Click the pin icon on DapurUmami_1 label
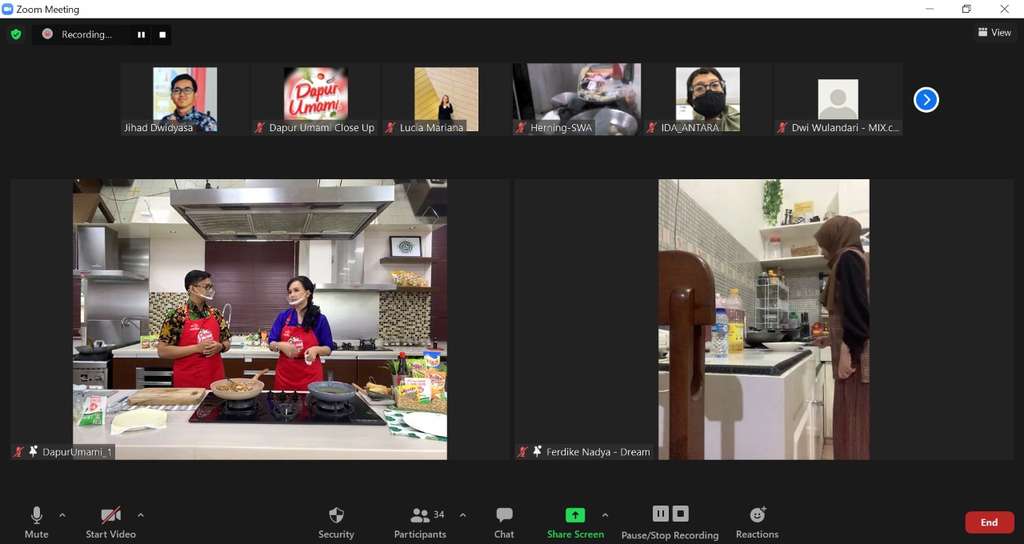The width and height of the screenshot is (1024, 544). (33, 451)
